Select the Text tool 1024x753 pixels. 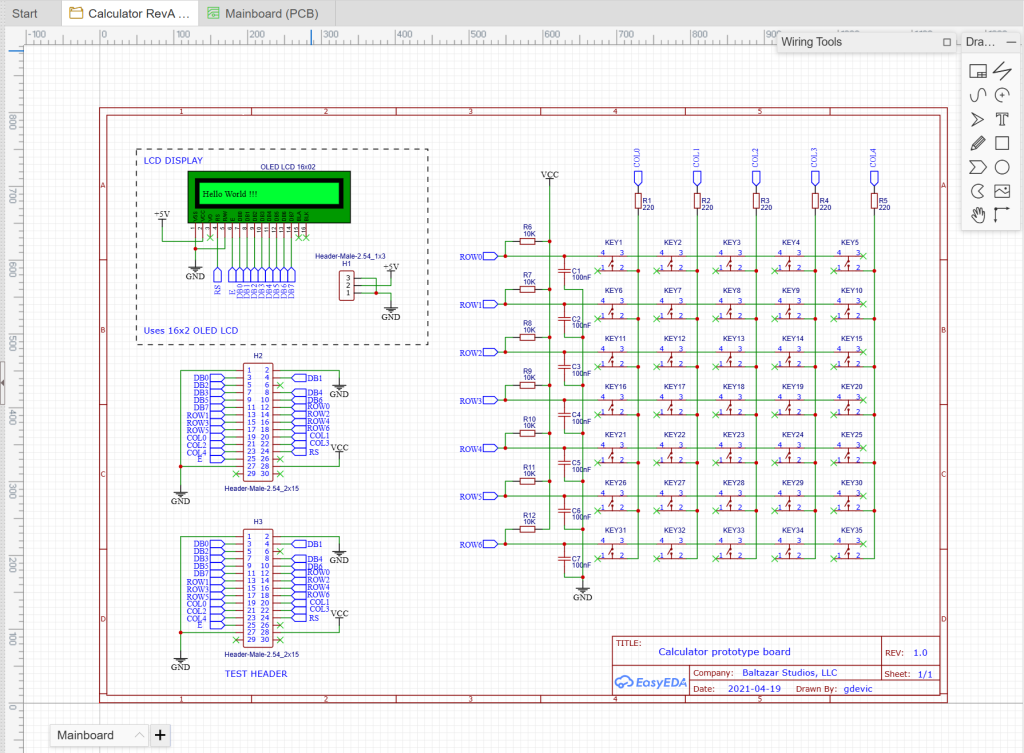tap(1002, 119)
